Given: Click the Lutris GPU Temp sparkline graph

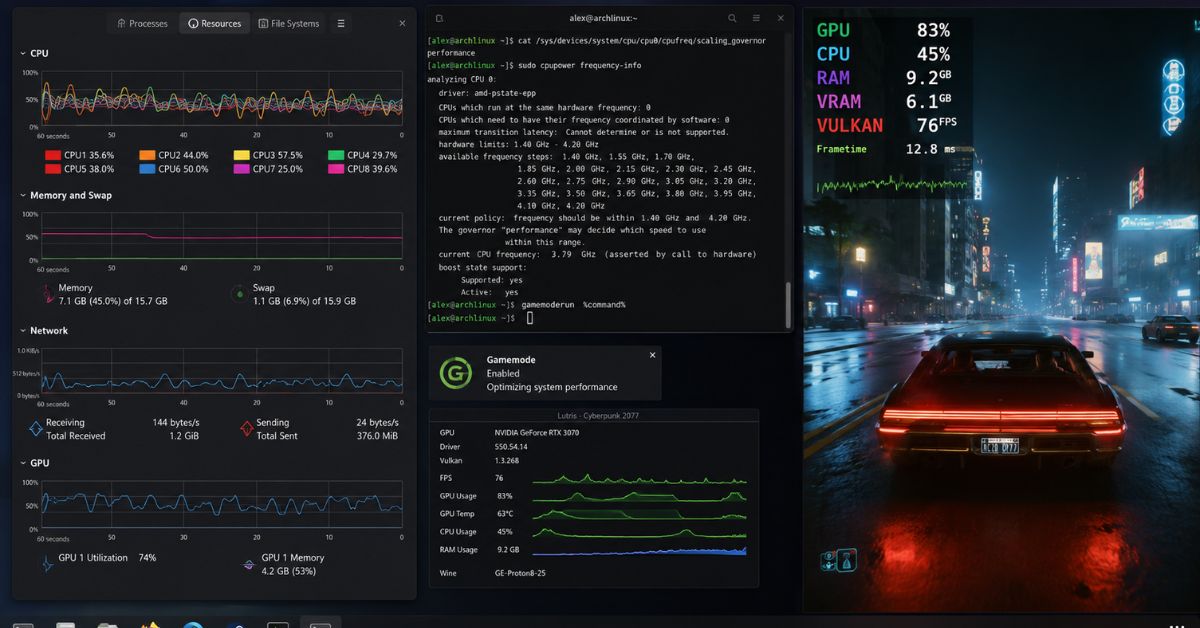Looking at the screenshot, I should 639,513.
